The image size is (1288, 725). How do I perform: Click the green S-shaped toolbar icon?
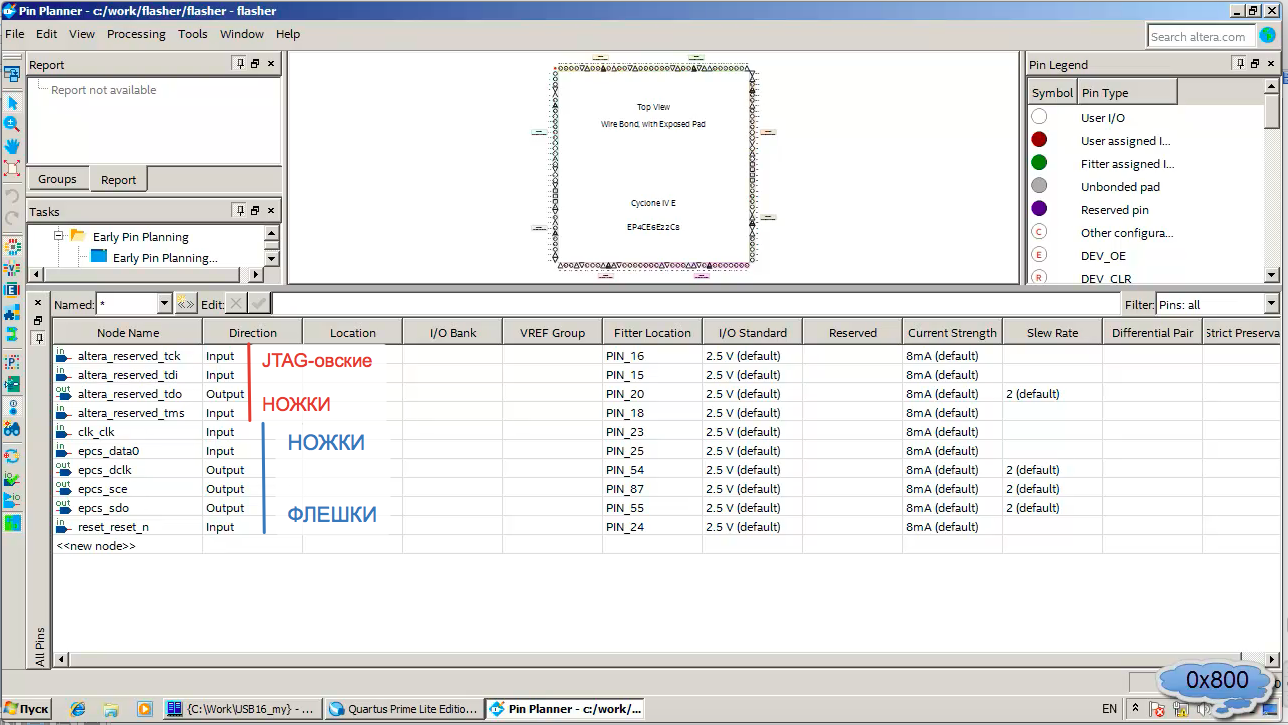coord(12,334)
